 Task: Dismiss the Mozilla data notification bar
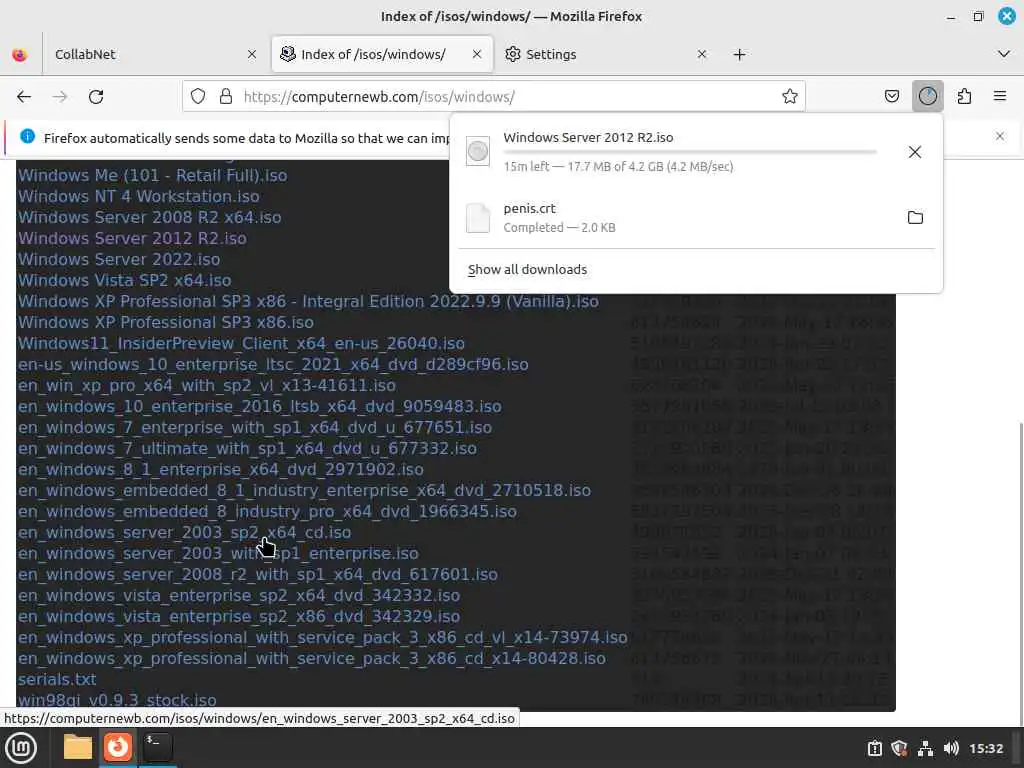(x=1000, y=136)
